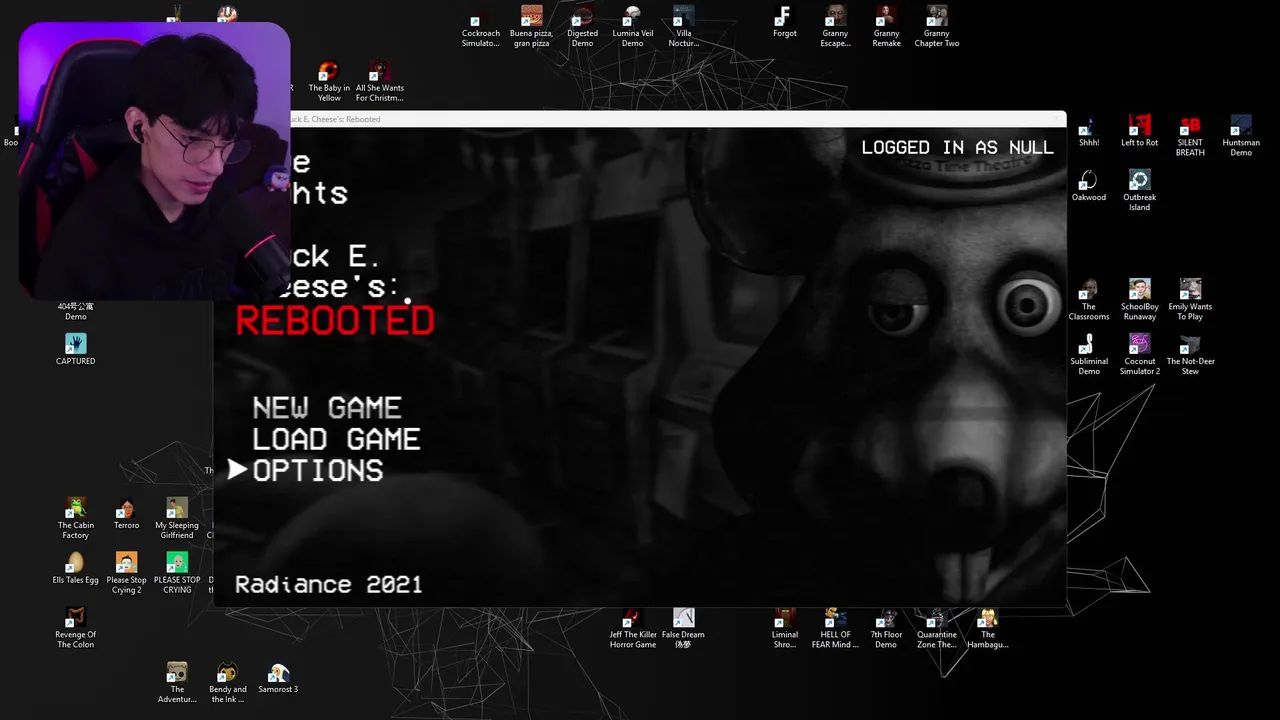Open the Lumina Veil Demo icon
The image size is (1280, 720).
point(632,27)
